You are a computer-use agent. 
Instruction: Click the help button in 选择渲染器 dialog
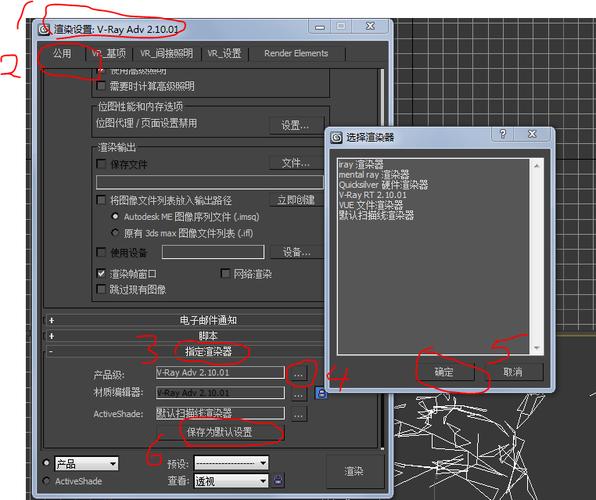point(502,134)
